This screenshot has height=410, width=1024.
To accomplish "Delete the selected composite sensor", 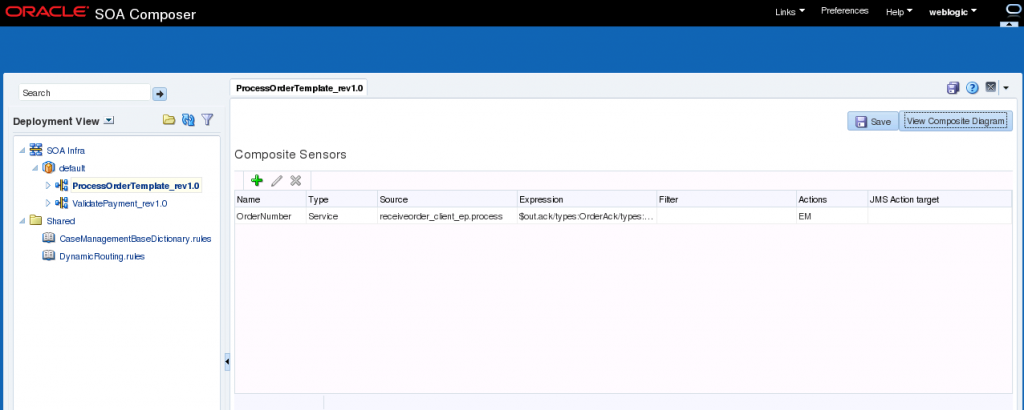I will click(x=296, y=181).
